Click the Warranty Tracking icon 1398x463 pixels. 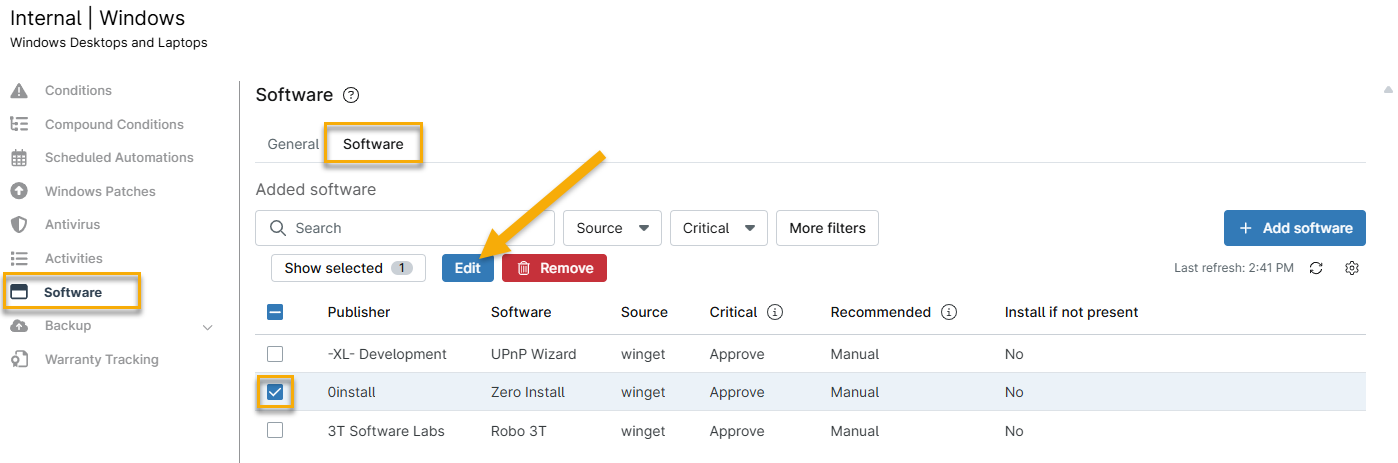point(19,359)
